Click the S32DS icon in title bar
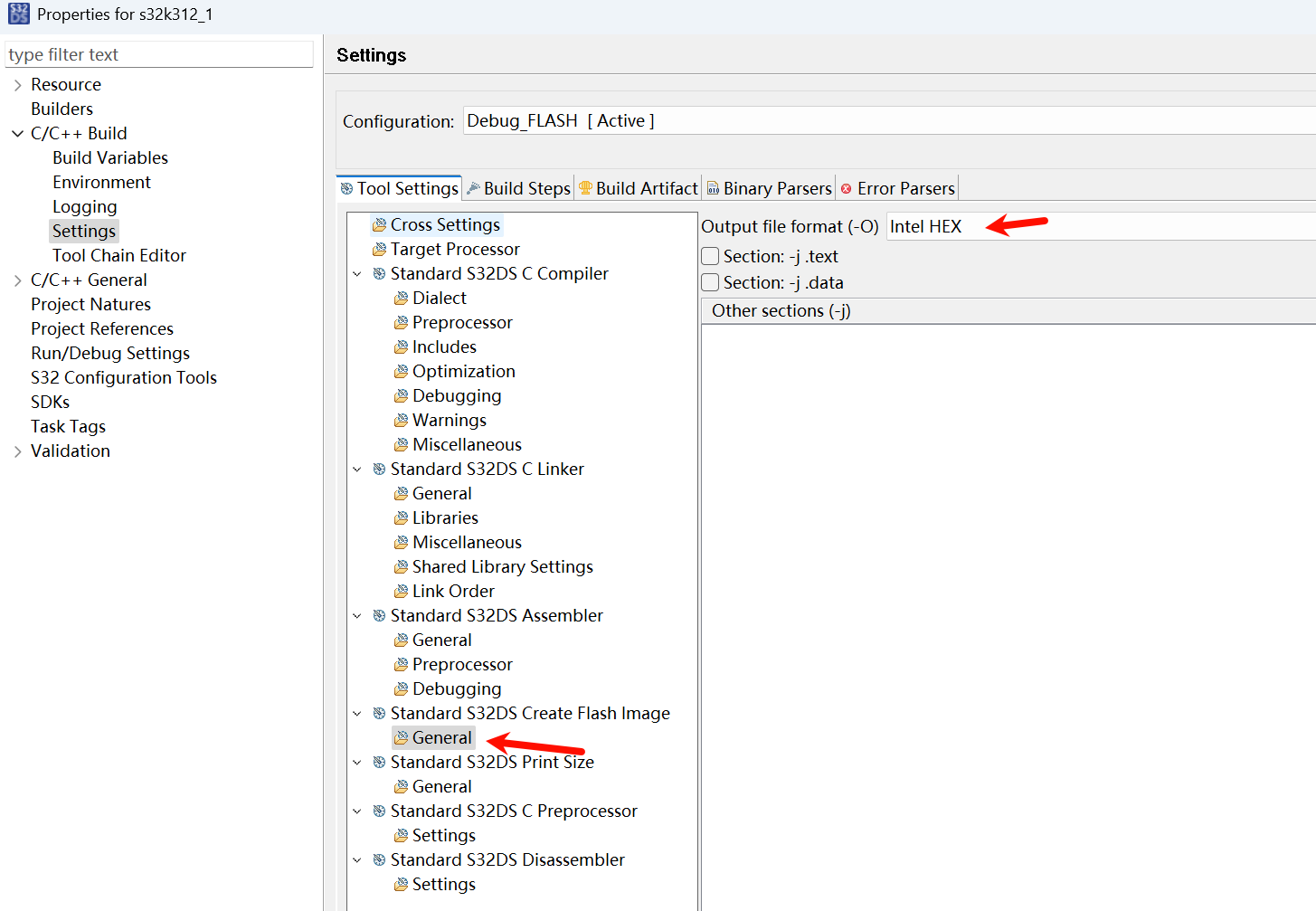Viewport: 1316px width, 911px height. point(18,14)
